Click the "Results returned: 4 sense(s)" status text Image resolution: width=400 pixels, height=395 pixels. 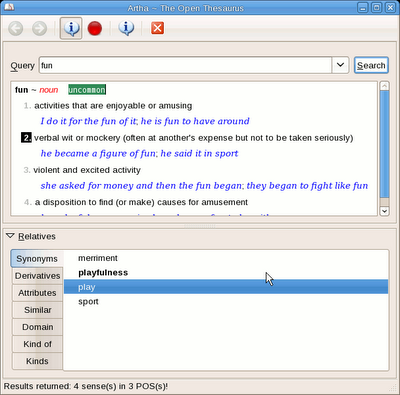click(x=86, y=386)
